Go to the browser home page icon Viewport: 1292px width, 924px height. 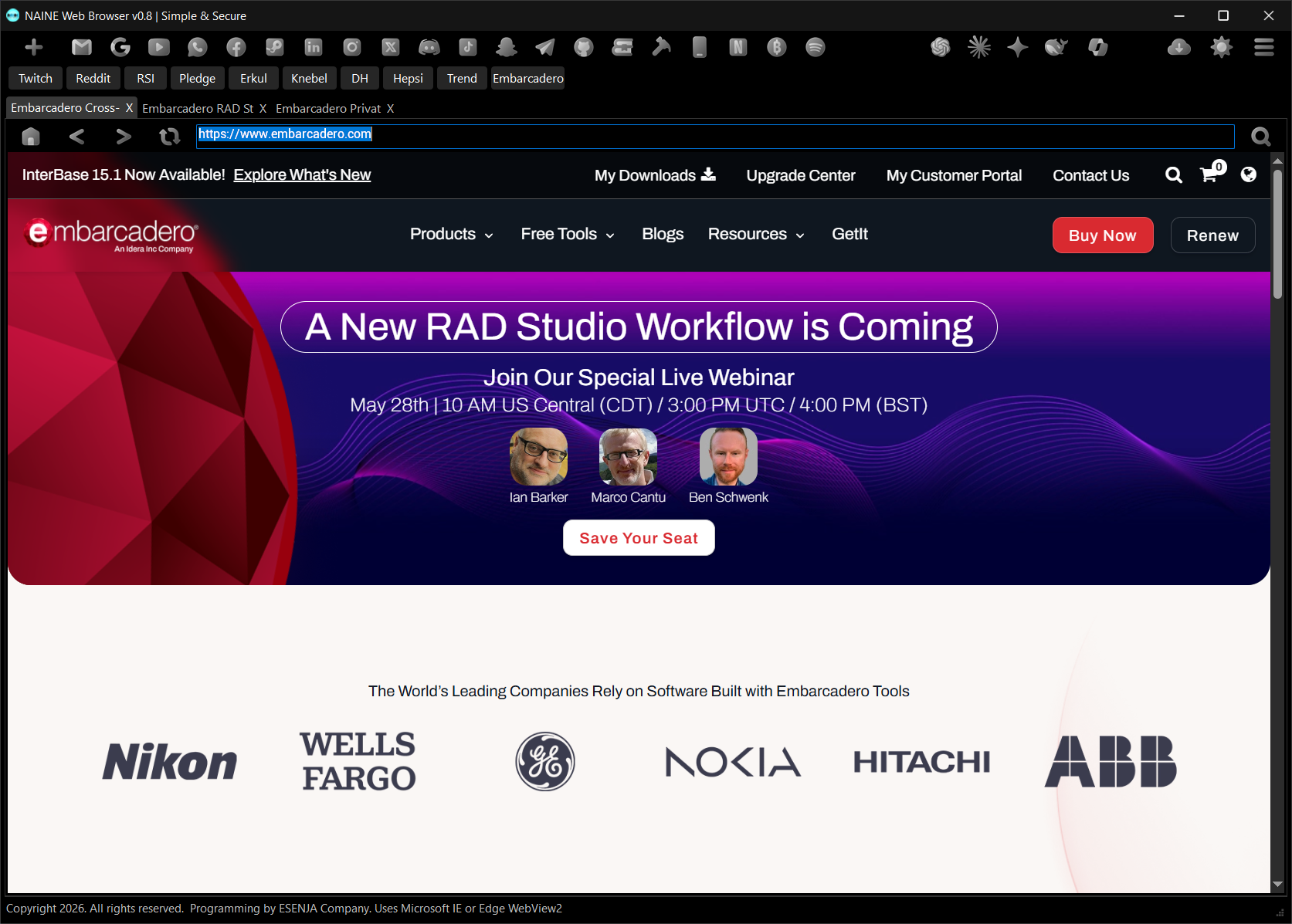[31, 137]
